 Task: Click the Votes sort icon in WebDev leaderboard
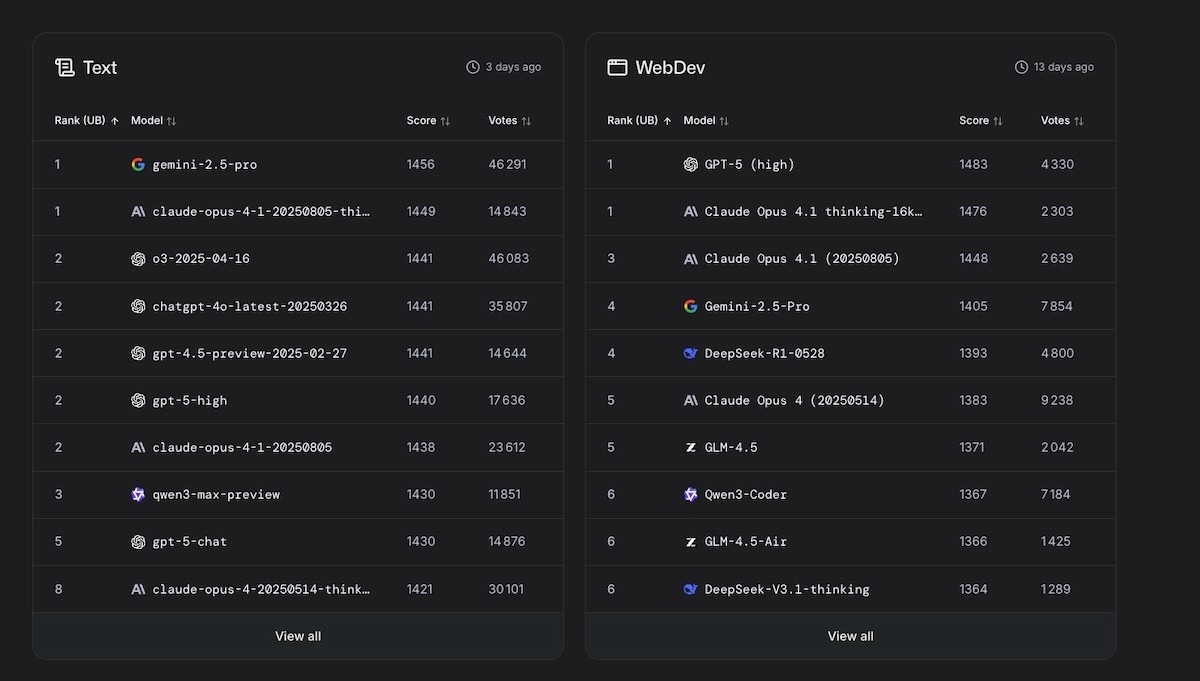click(x=1078, y=121)
